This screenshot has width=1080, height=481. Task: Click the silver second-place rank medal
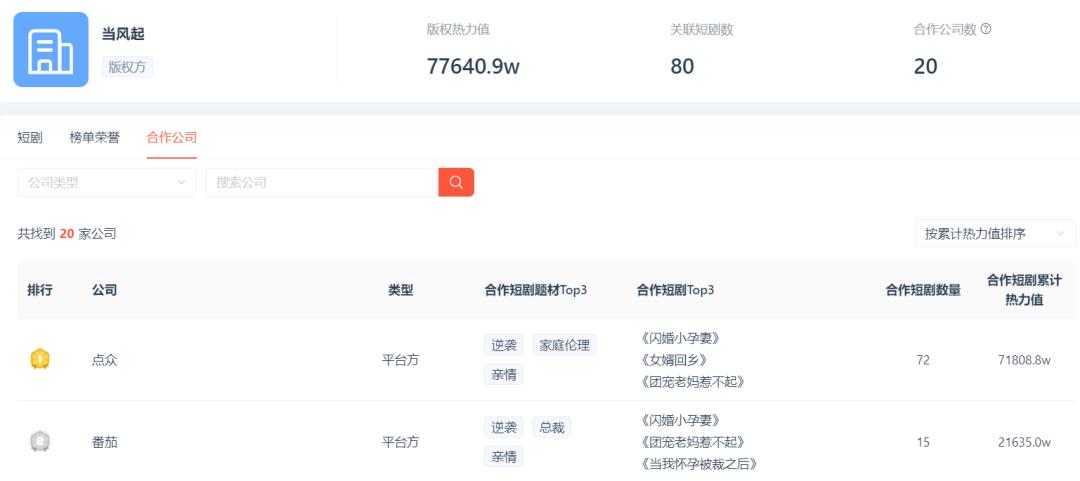(40, 441)
